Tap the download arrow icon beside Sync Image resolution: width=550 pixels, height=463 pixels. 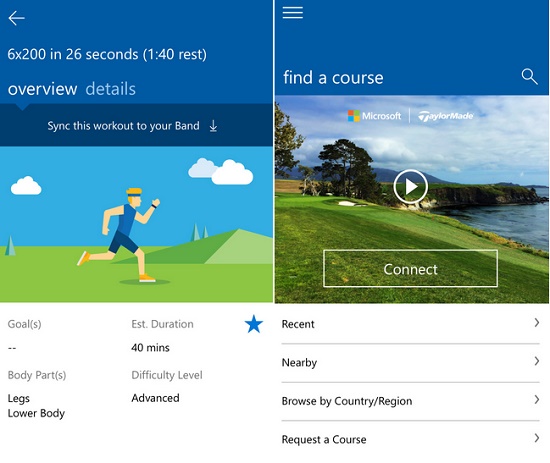click(x=213, y=126)
